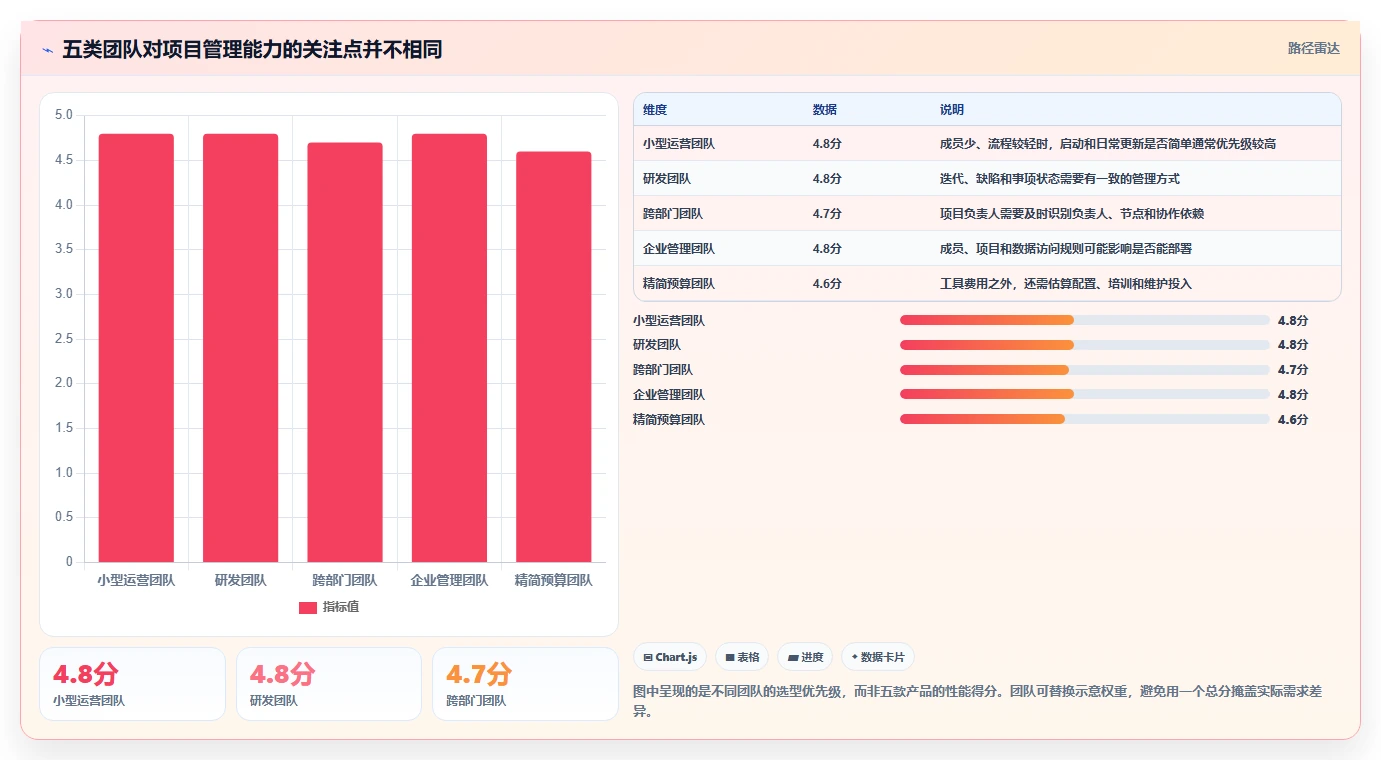Click the 4.6分 value beside the last progress bar
The image size is (1381, 760).
click(1293, 419)
